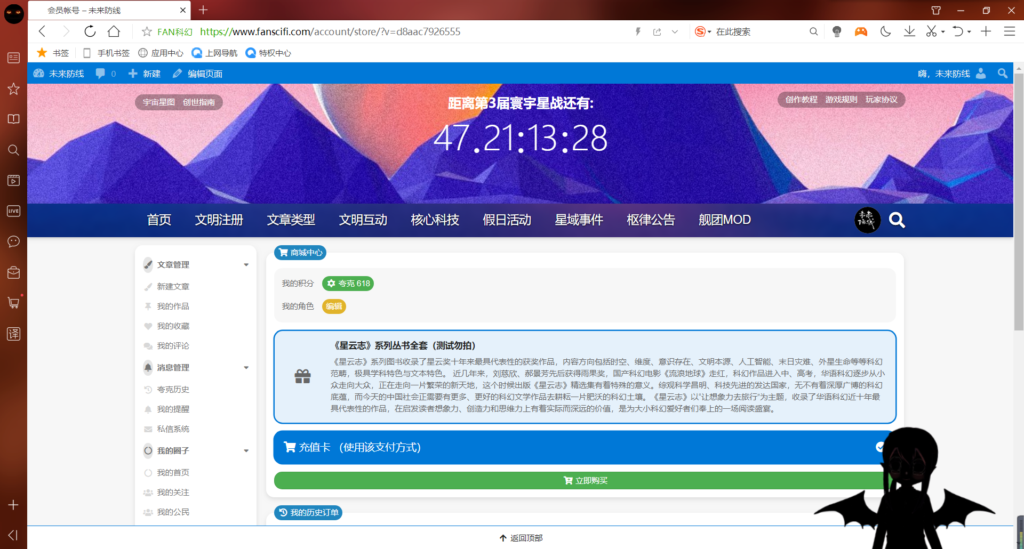Open 上网导航 bookmark
This screenshot has height=549, width=1024.
[214, 53]
